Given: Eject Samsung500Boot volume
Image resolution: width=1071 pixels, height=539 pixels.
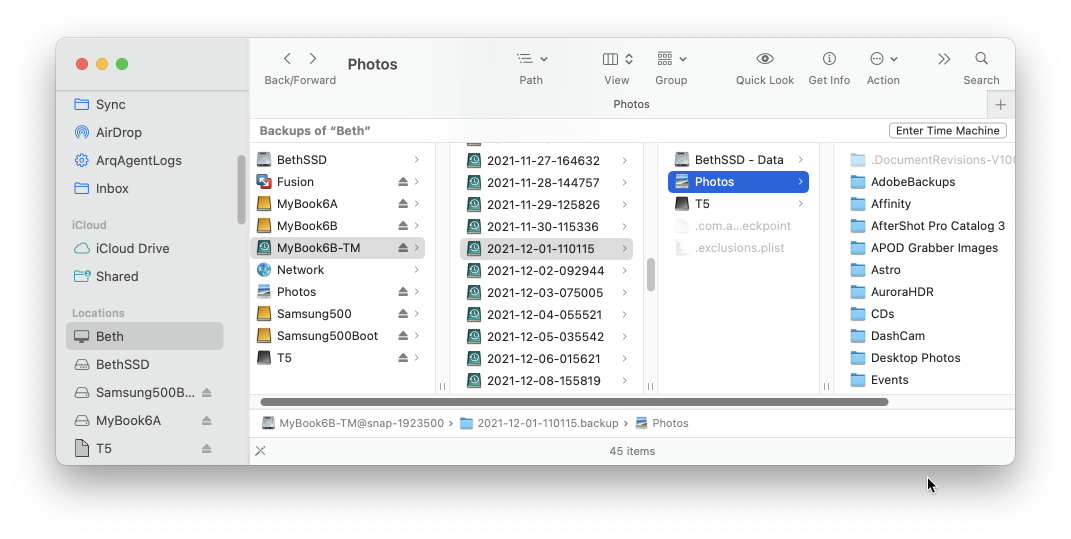Looking at the screenshot, I should (x=403, y=336).
